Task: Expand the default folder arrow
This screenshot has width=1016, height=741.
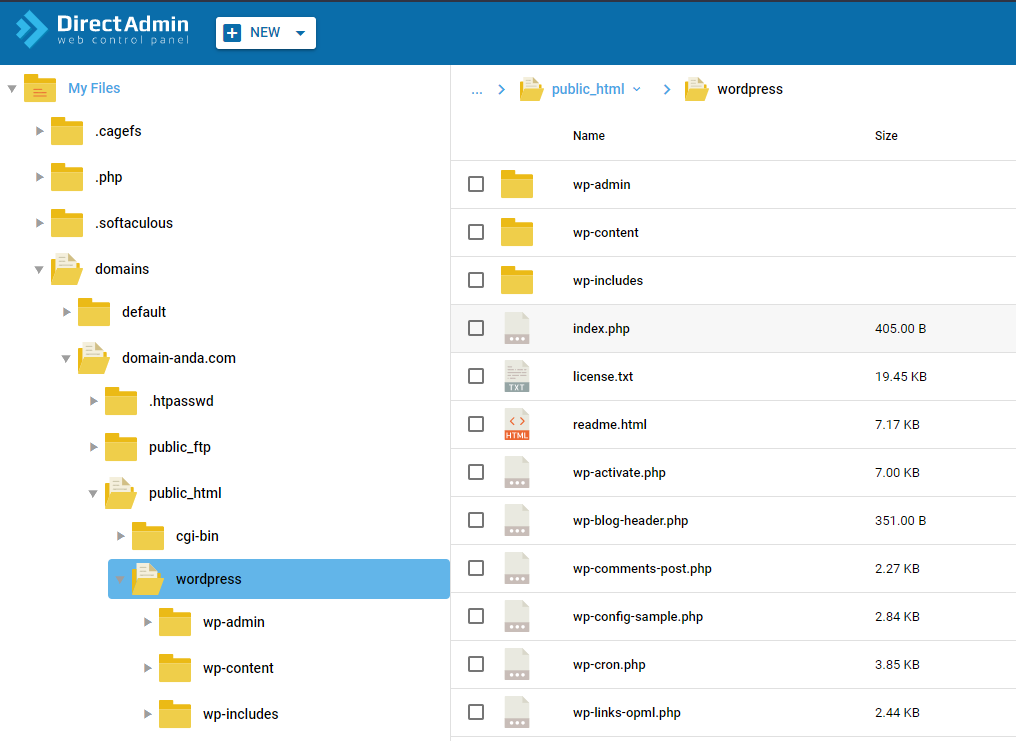Action: click(x=67, y=312)
